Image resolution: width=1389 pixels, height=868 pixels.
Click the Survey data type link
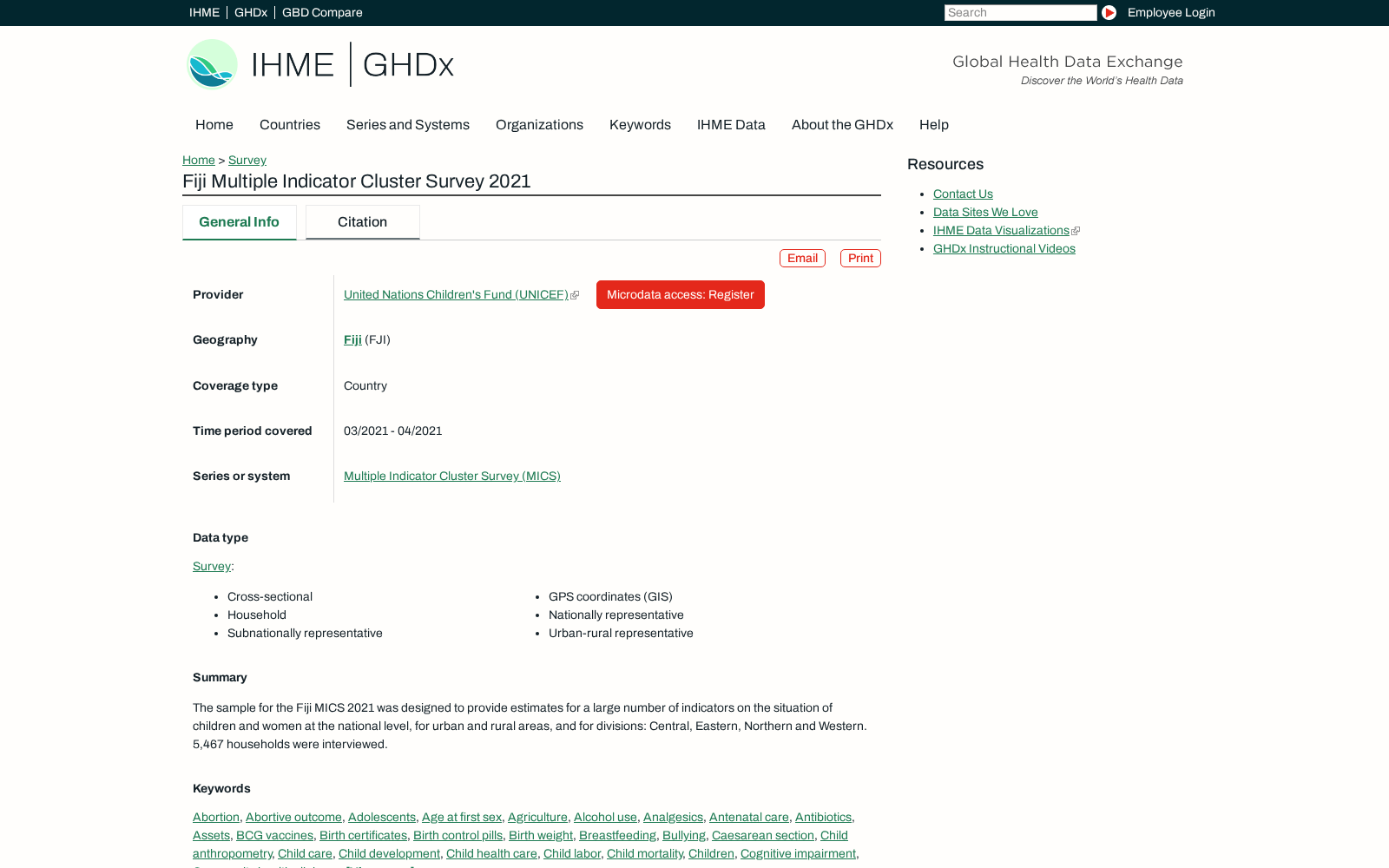click(212, 566)
